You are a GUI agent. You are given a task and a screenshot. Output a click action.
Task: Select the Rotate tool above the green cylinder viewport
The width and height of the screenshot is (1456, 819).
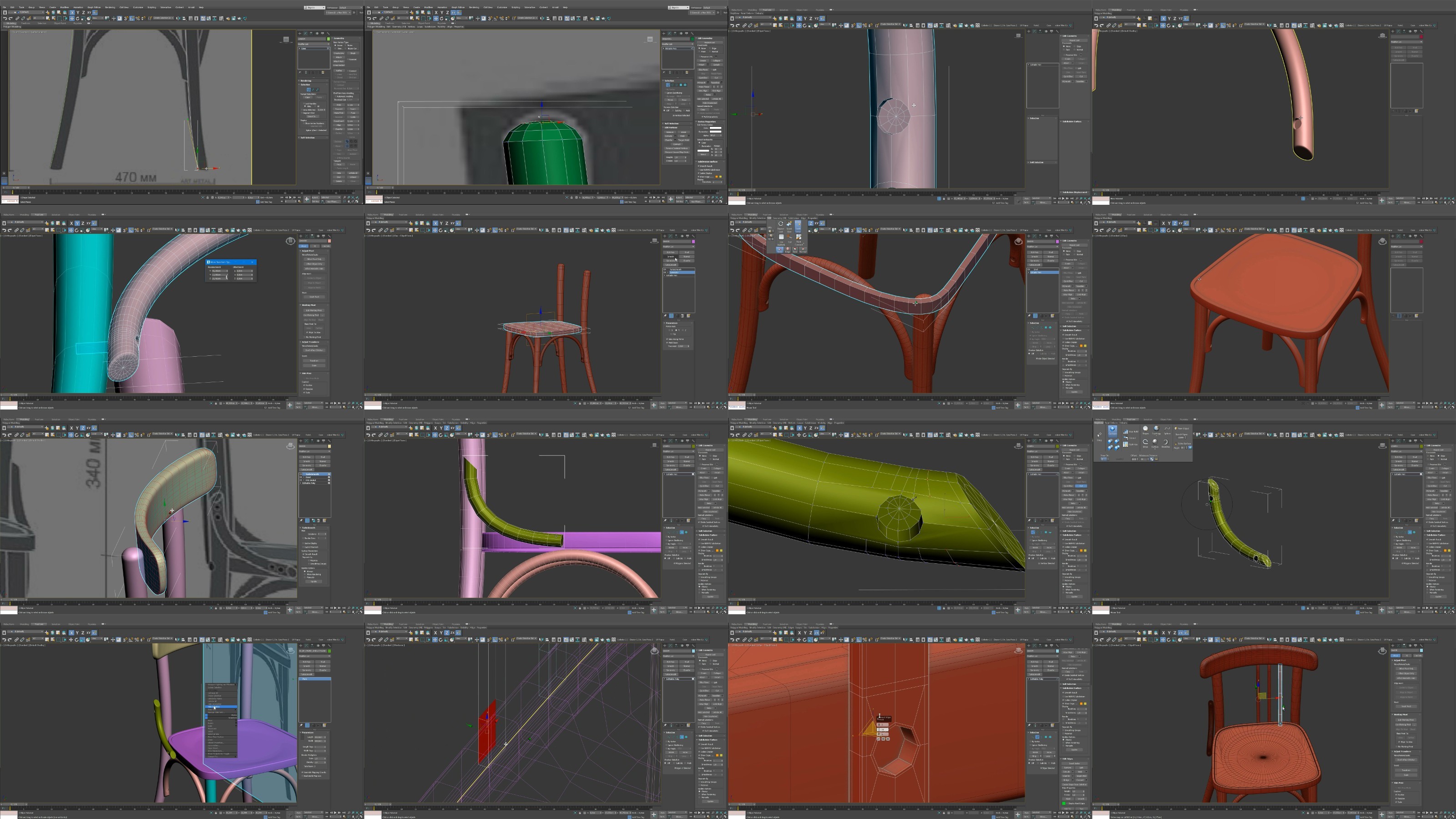pyautogui.click(x=442, y=19)
